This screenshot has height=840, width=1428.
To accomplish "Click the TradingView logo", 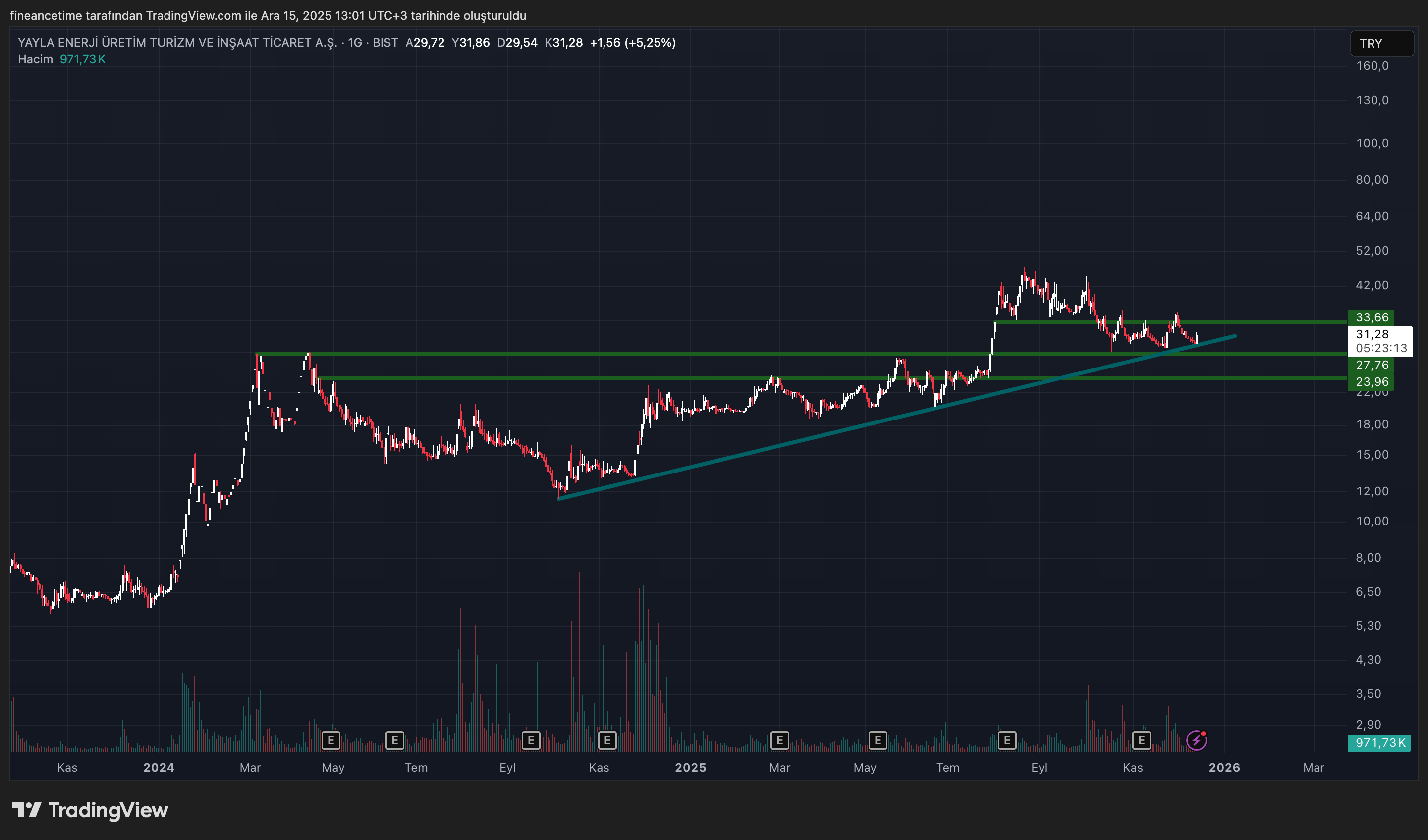I will click(91, 810).
